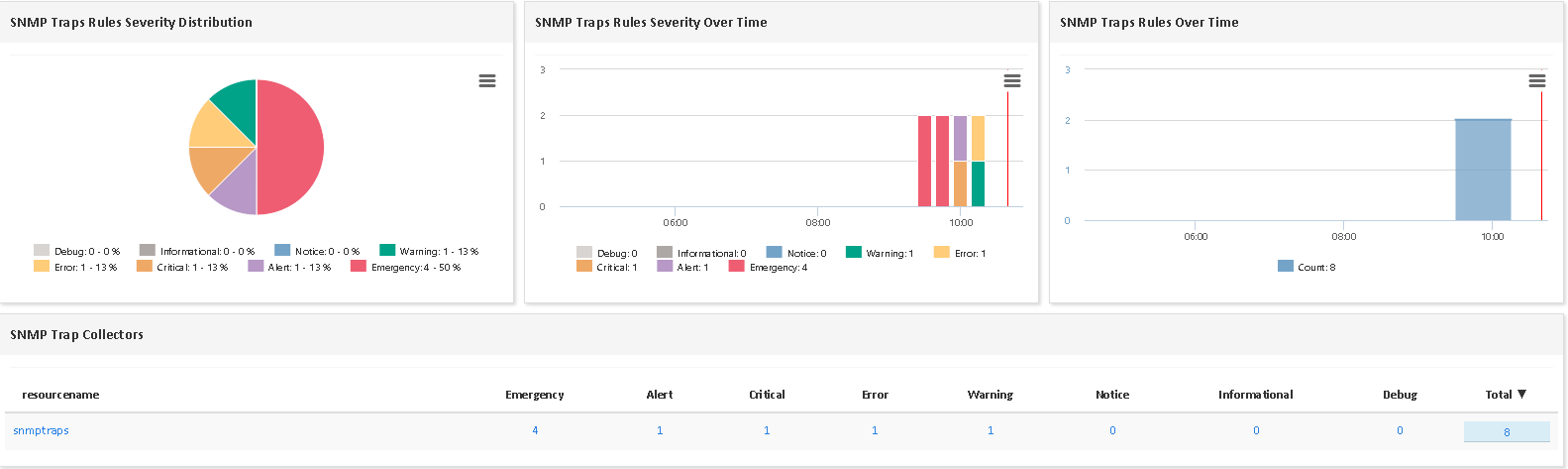Click the Total value 8 cell
The height and width of the screenshot is (469, 1568).
1507,431
